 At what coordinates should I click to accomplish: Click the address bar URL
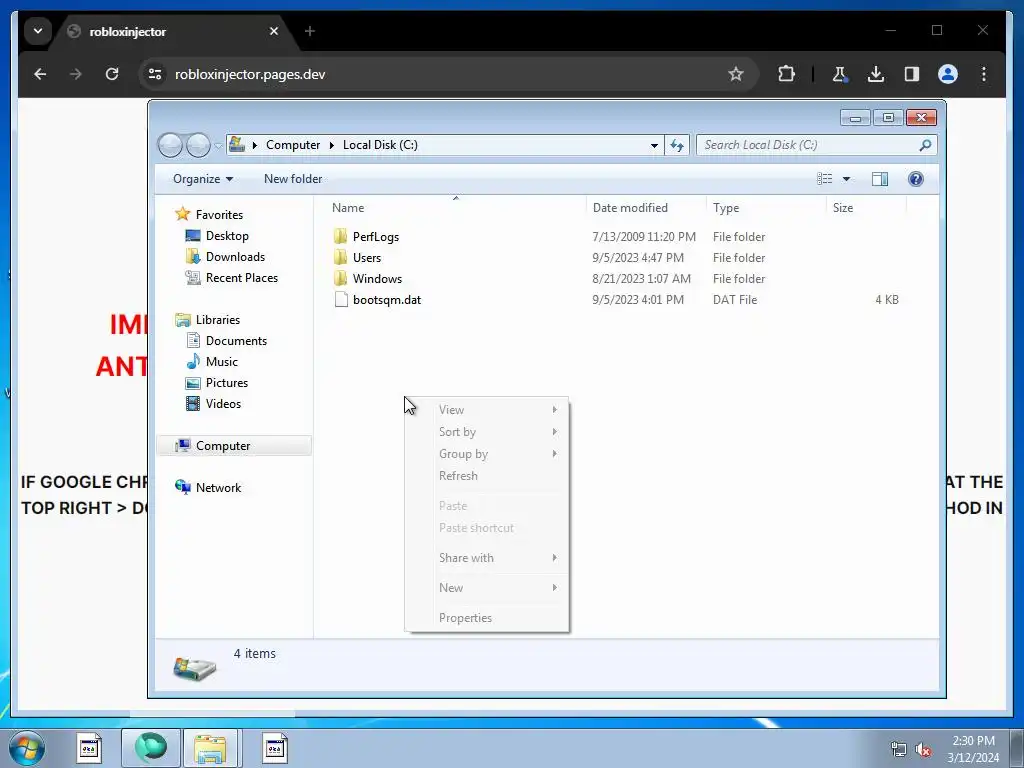(x=250, y=74)
